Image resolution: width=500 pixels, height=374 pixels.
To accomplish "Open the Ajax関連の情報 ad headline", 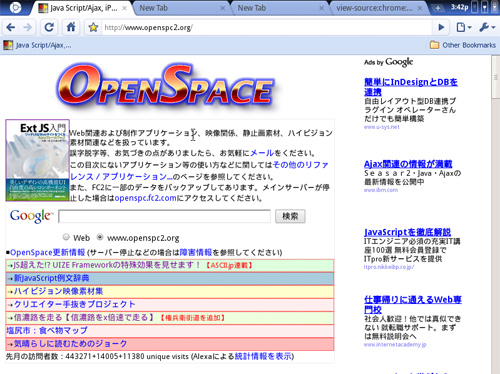I will point(408,164).
